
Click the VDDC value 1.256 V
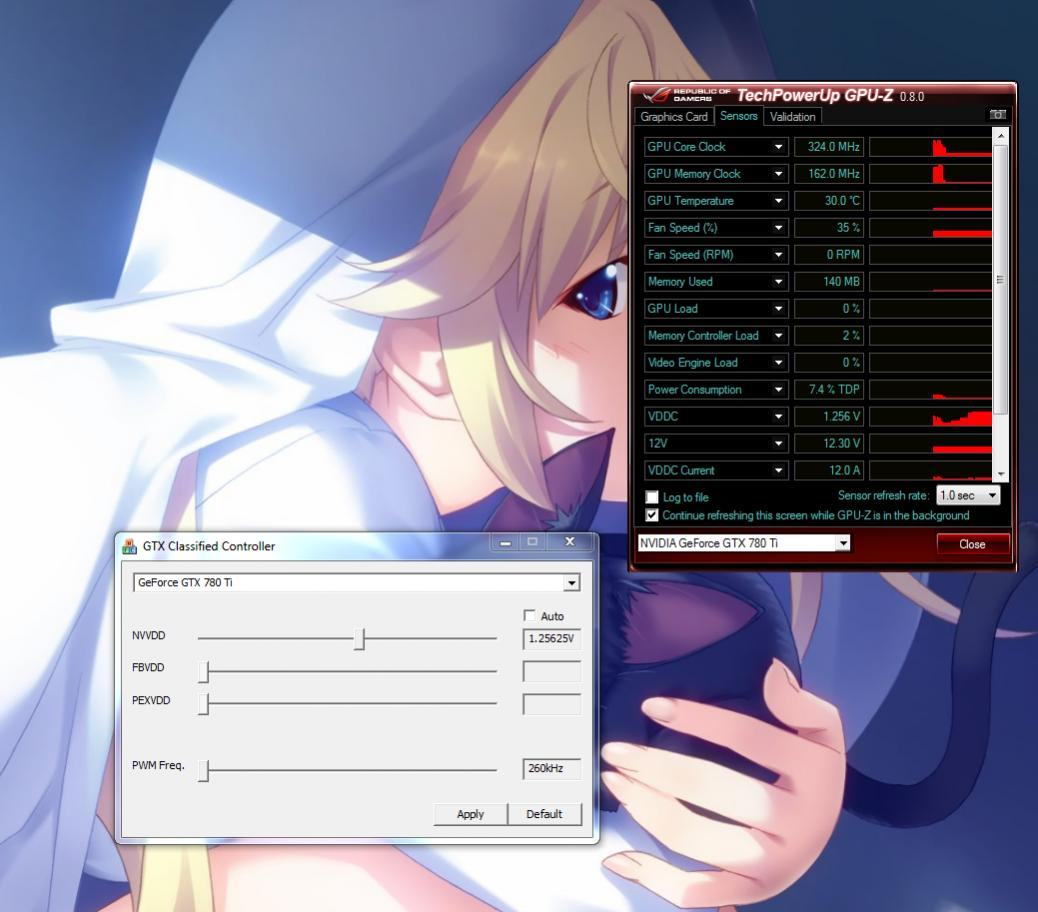[x=829, y=416]
